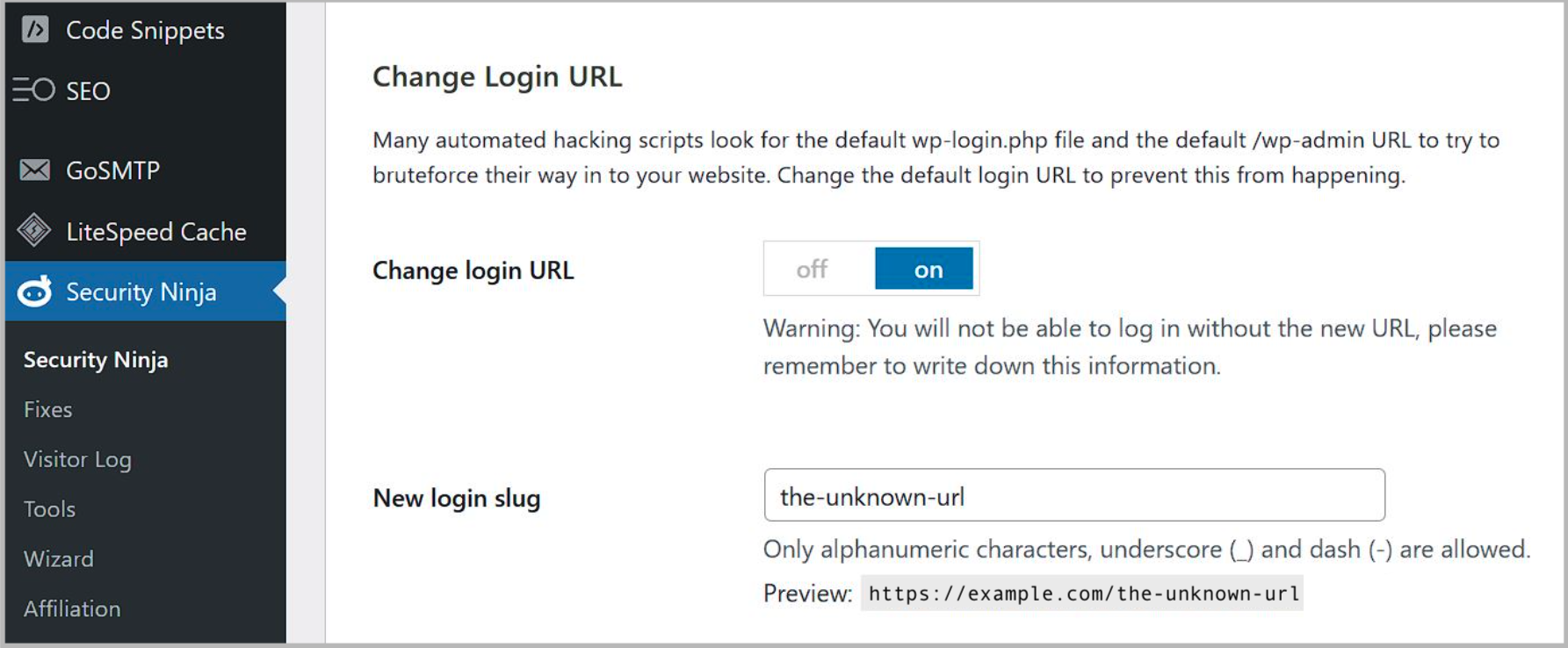
Task: Click the preview URL code text
Action: click(1082, 594)
